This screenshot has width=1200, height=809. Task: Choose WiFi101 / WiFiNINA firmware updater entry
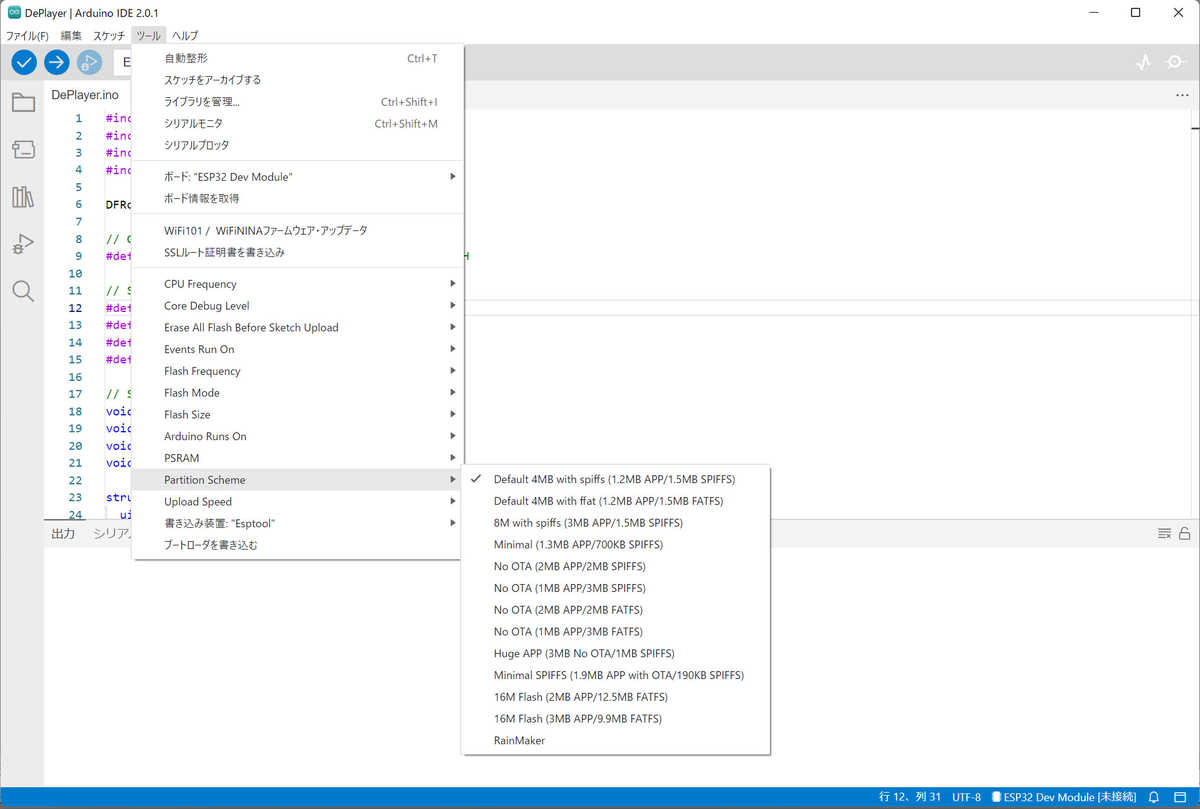[298, 231]
